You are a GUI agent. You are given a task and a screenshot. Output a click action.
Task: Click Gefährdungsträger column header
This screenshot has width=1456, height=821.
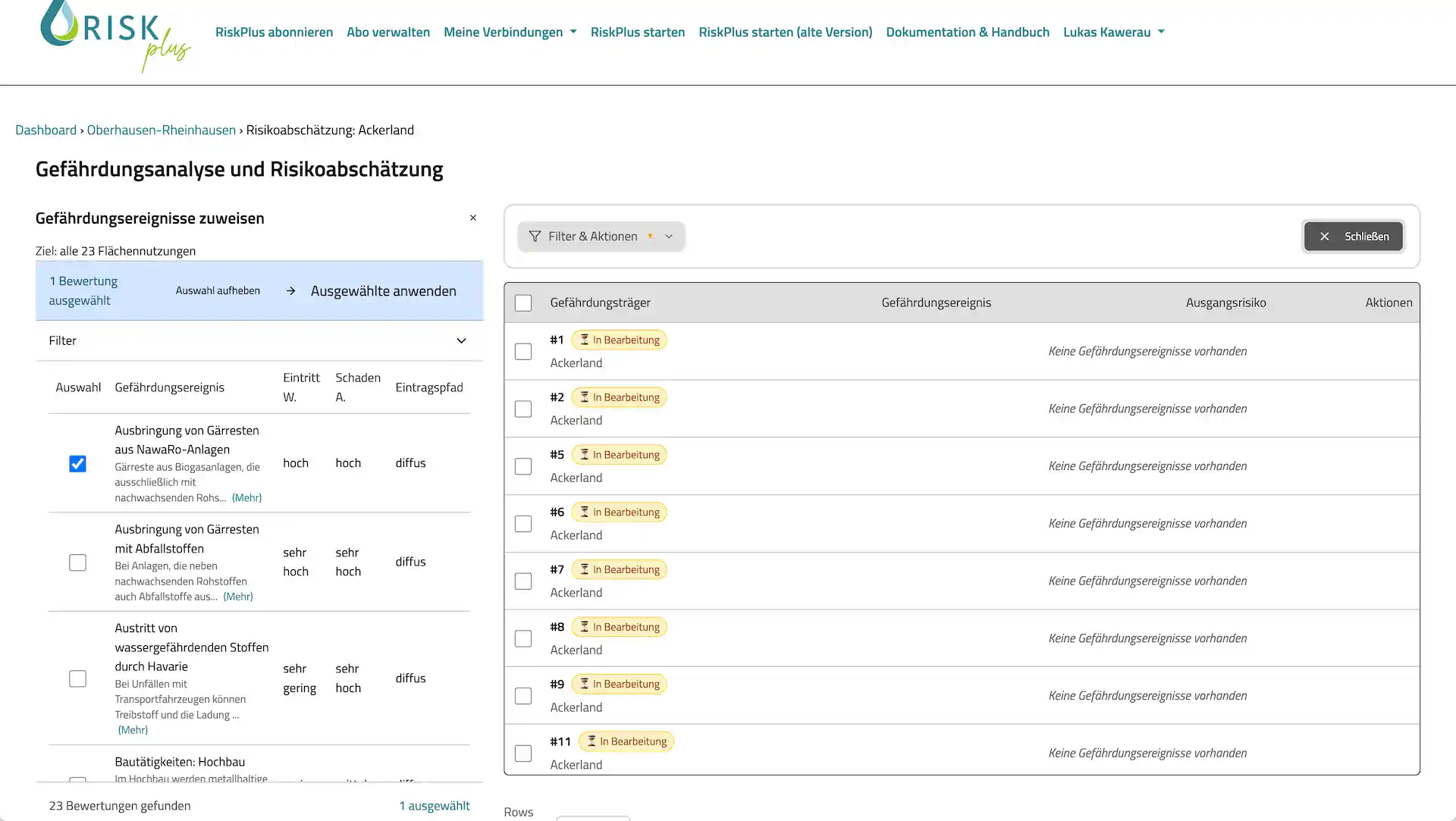click(x=600, y=302)
